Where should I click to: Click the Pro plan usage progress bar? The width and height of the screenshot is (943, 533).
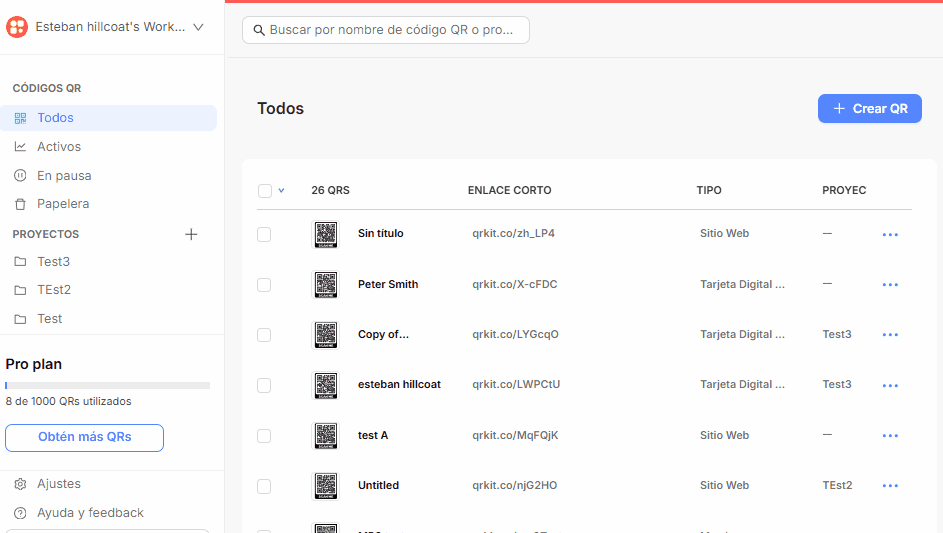click(107, 385)
